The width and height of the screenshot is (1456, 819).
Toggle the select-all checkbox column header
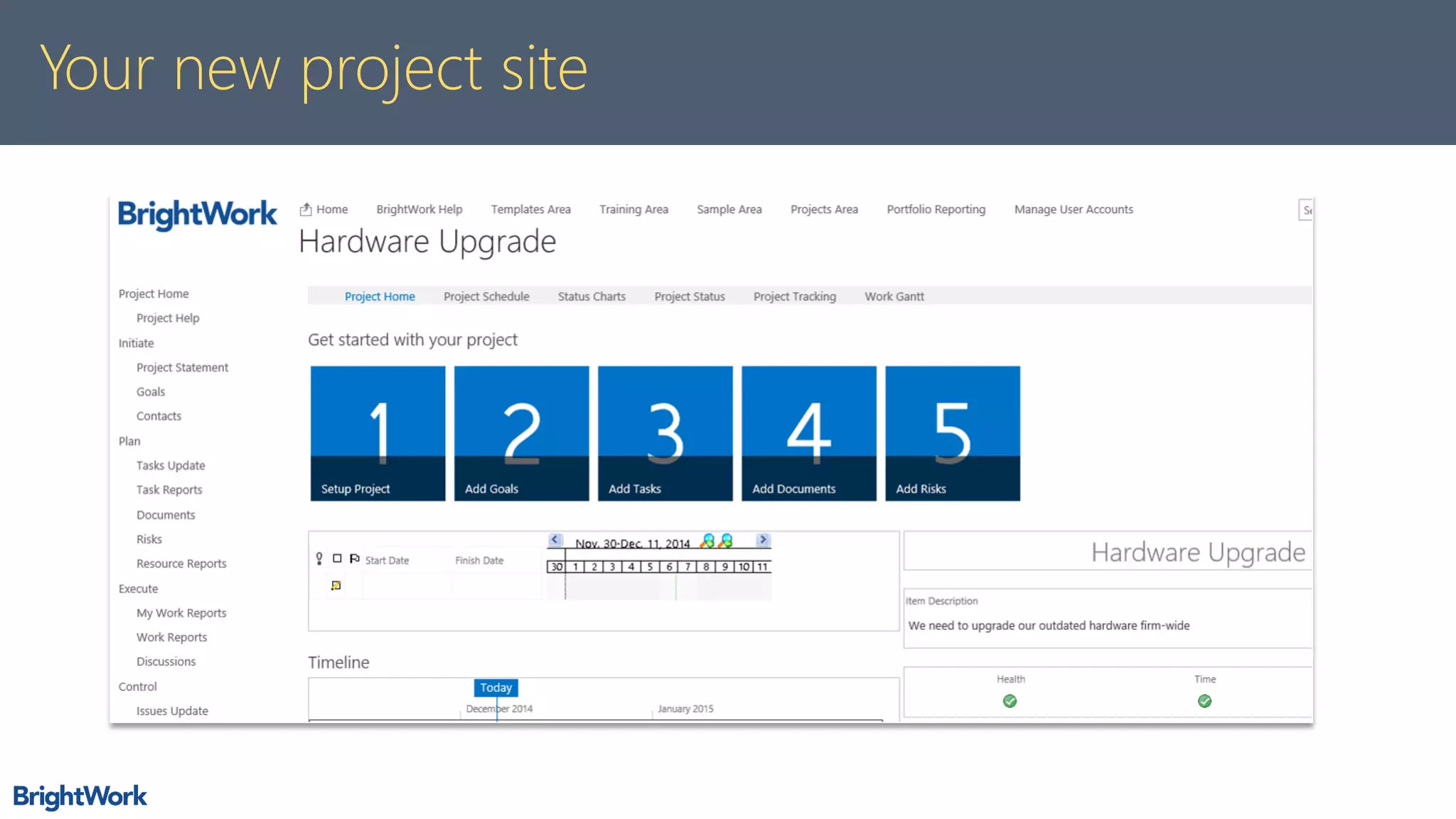337,559
